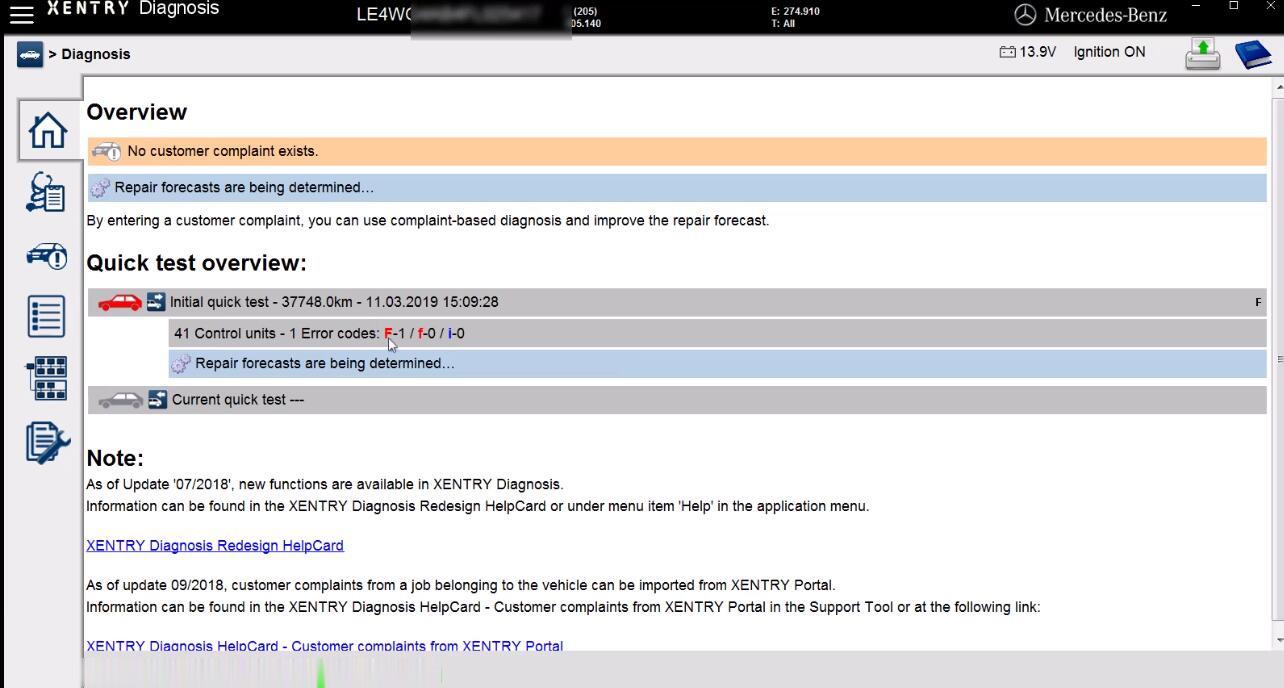Viewport: 1284px width, 688px height.
Task: Click the scrollbar down arrow
Action: pos(1278,640)
